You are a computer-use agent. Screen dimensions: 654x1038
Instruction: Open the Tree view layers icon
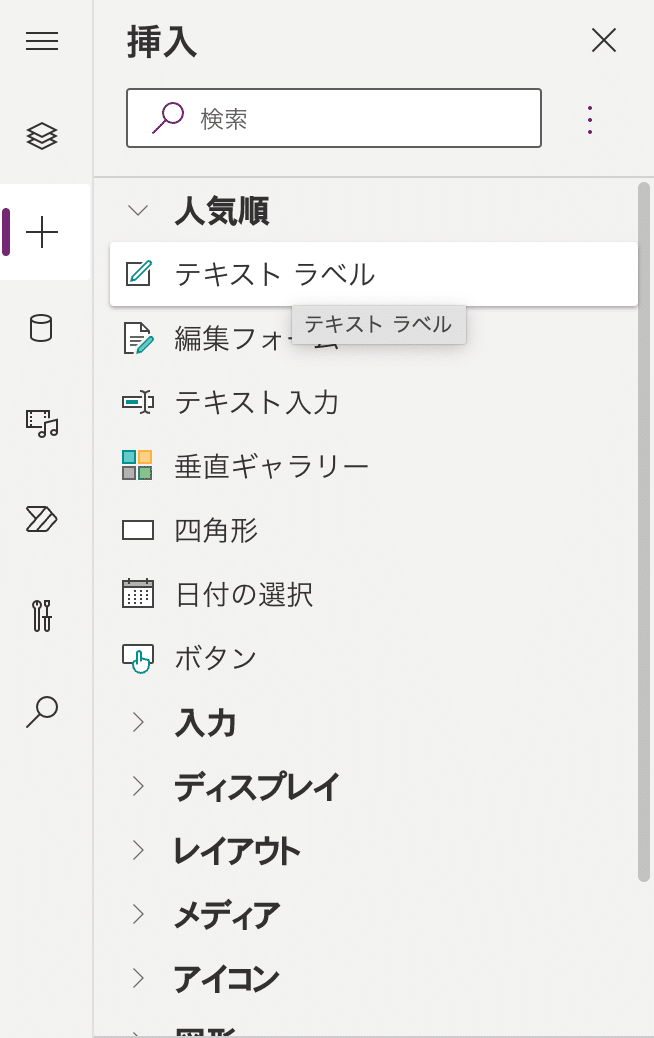point(42,136)
